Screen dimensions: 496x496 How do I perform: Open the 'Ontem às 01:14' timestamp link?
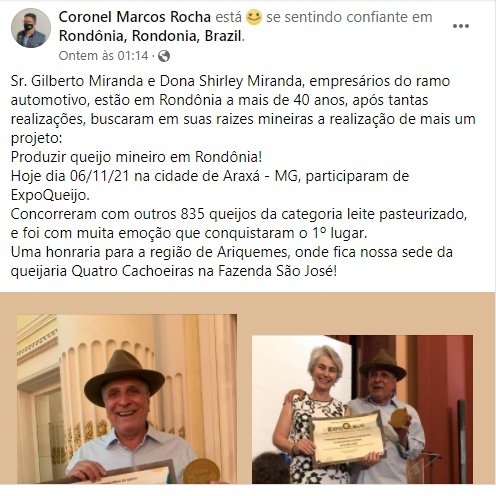(x=103, y=56)
